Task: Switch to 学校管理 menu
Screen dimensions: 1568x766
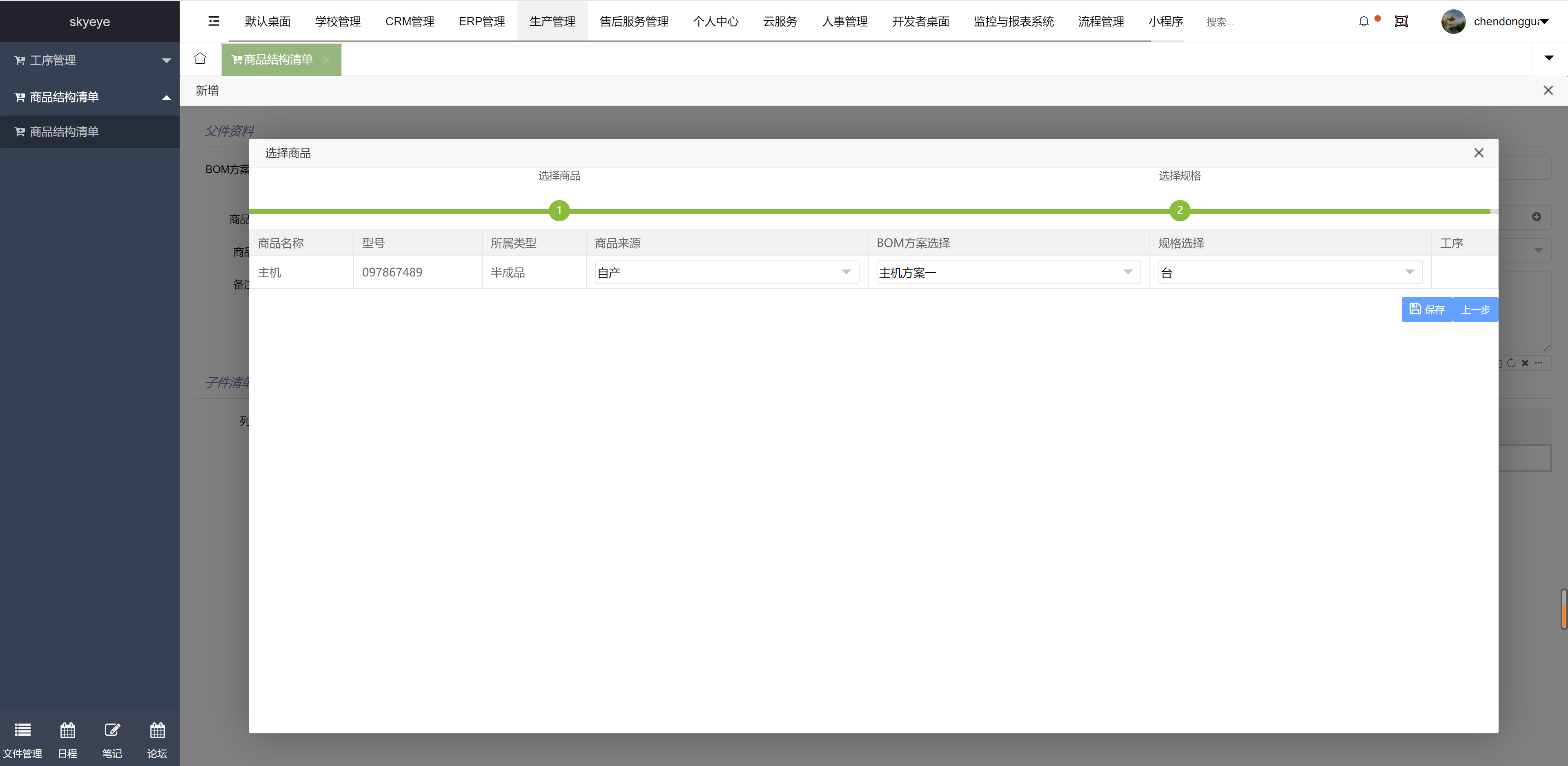Action: 338,21
